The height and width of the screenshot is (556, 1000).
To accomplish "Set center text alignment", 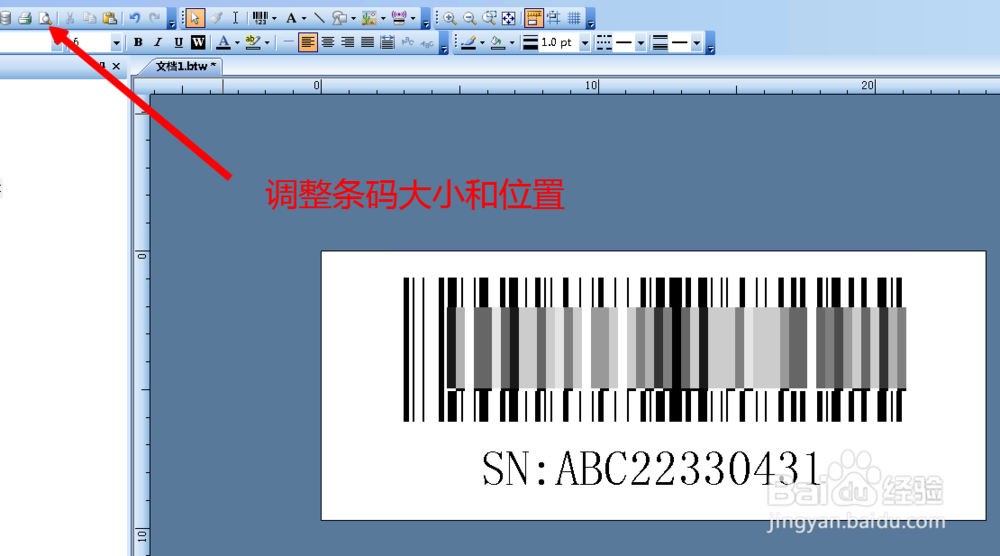I will coord(328,43).
